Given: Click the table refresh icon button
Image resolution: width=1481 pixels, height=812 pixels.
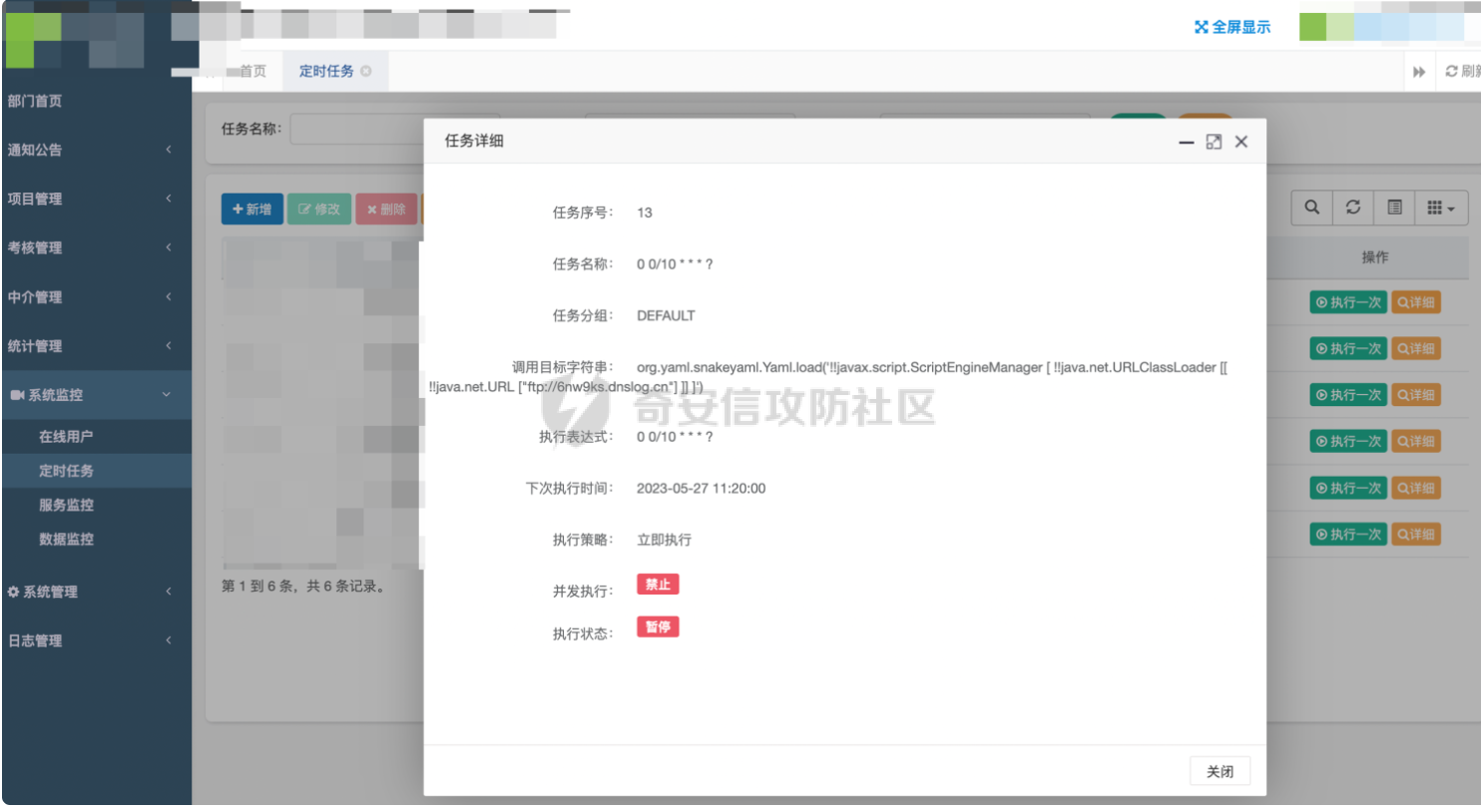Looking at the screenshot, I should 1353,207.
